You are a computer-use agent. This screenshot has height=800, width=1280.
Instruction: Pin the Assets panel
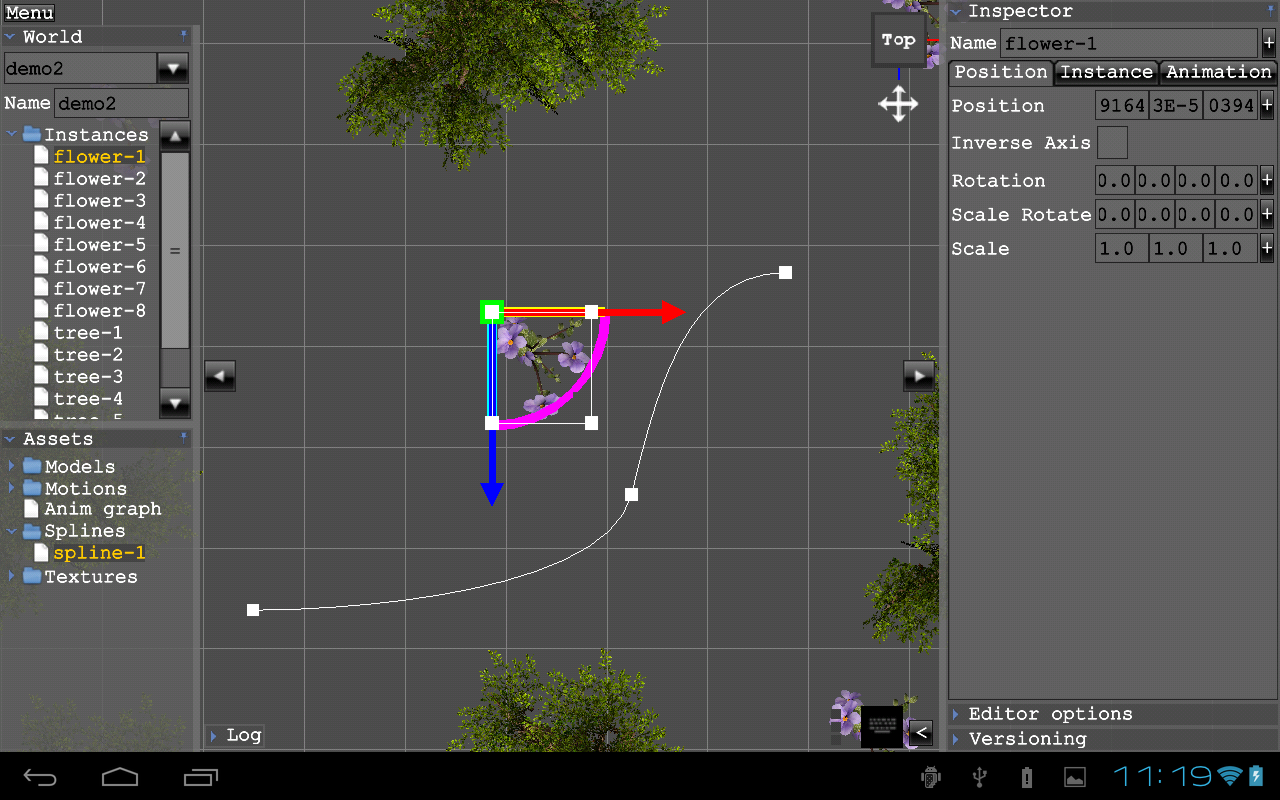pos(183,437)
